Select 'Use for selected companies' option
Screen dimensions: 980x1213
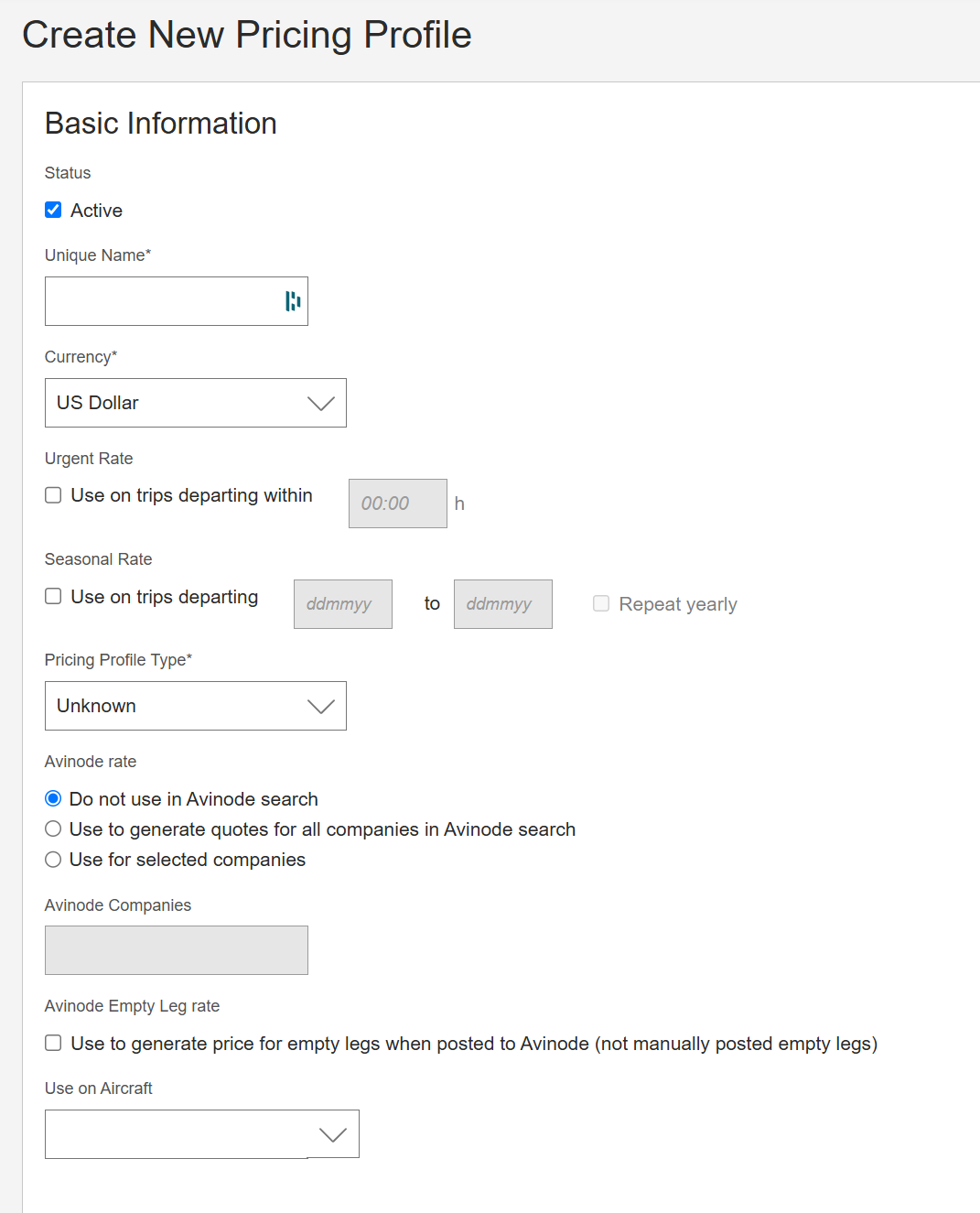[x=52, y=859]
